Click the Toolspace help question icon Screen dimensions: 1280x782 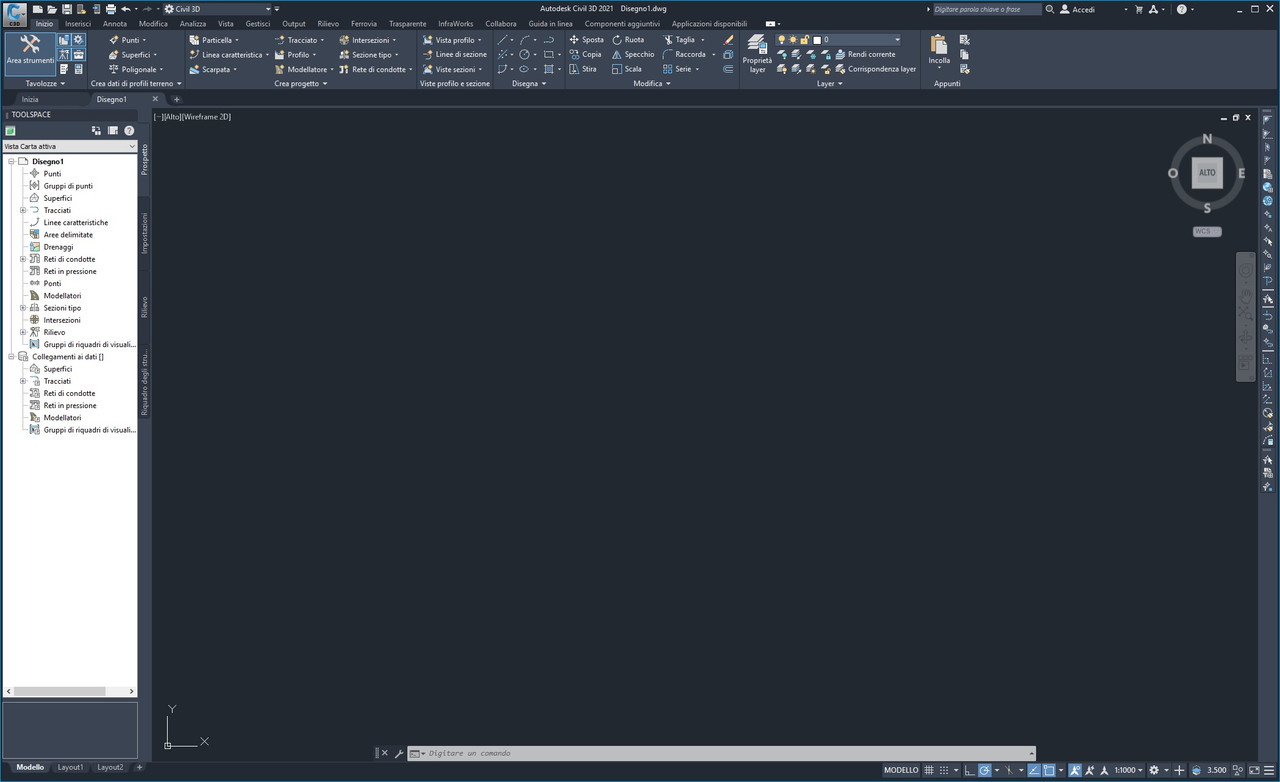coord(129,131)
